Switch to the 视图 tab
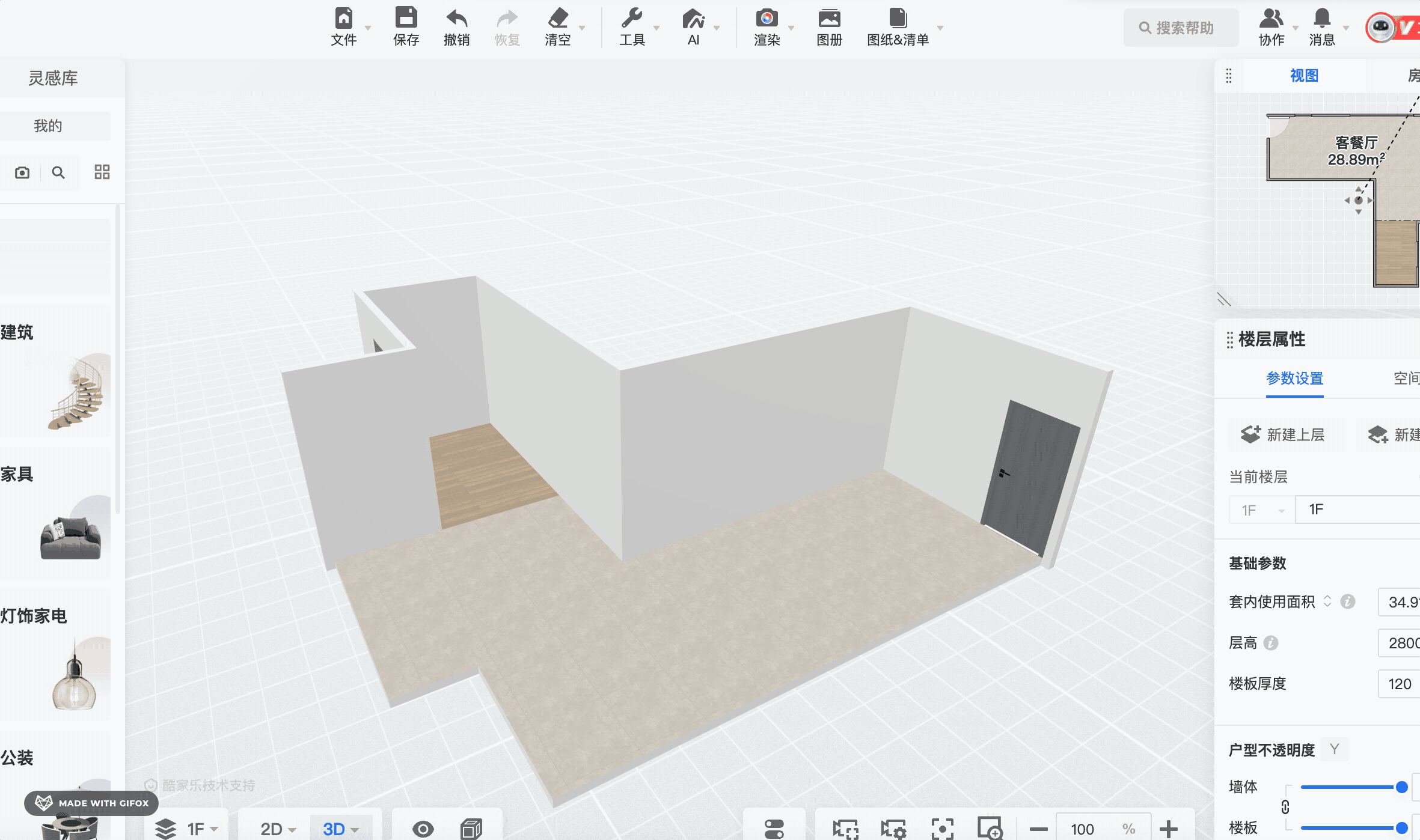This screenshot has width=1420, height=840. [x=1304, y=76]
